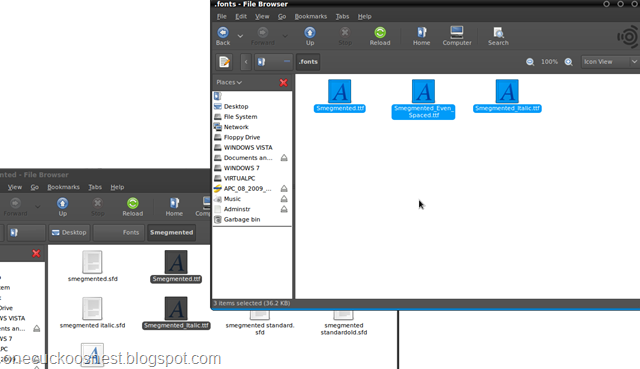The image size is (640, 369).
Task: Click Back in the .fonts window toolbar
Action: pyautogui.click(x=223, y=36)
